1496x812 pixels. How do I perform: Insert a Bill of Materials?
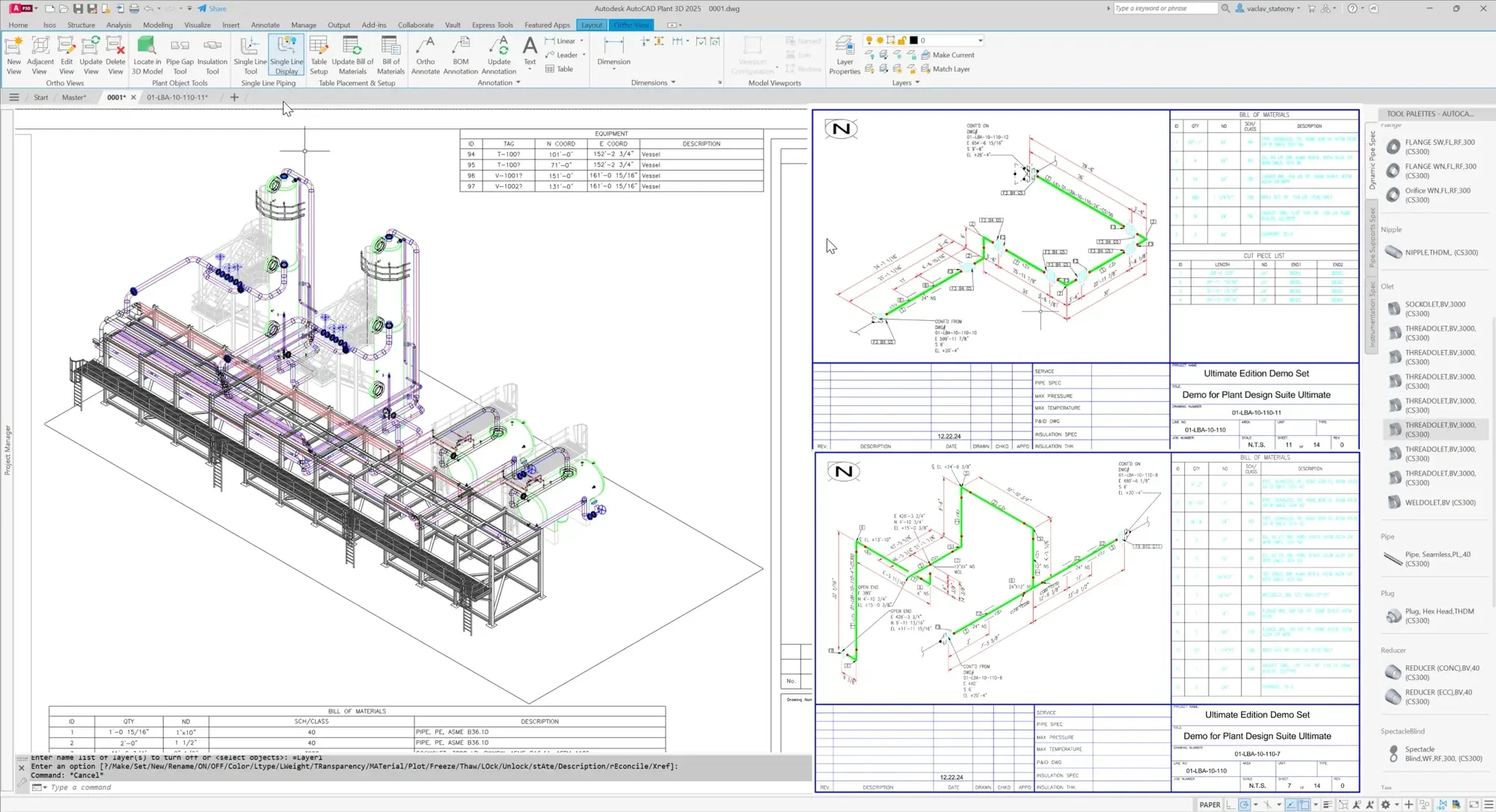pyautogui.click(x=390, y=55)
